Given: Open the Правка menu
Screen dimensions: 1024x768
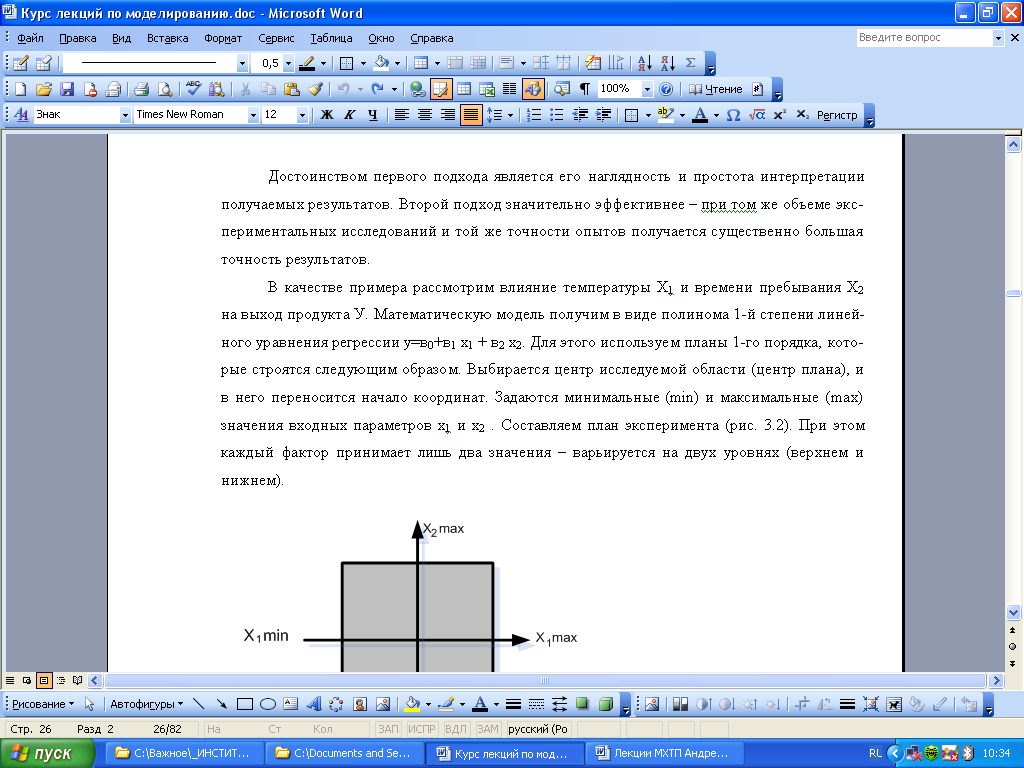Looking at the screenshot, I should coord(78,38).
